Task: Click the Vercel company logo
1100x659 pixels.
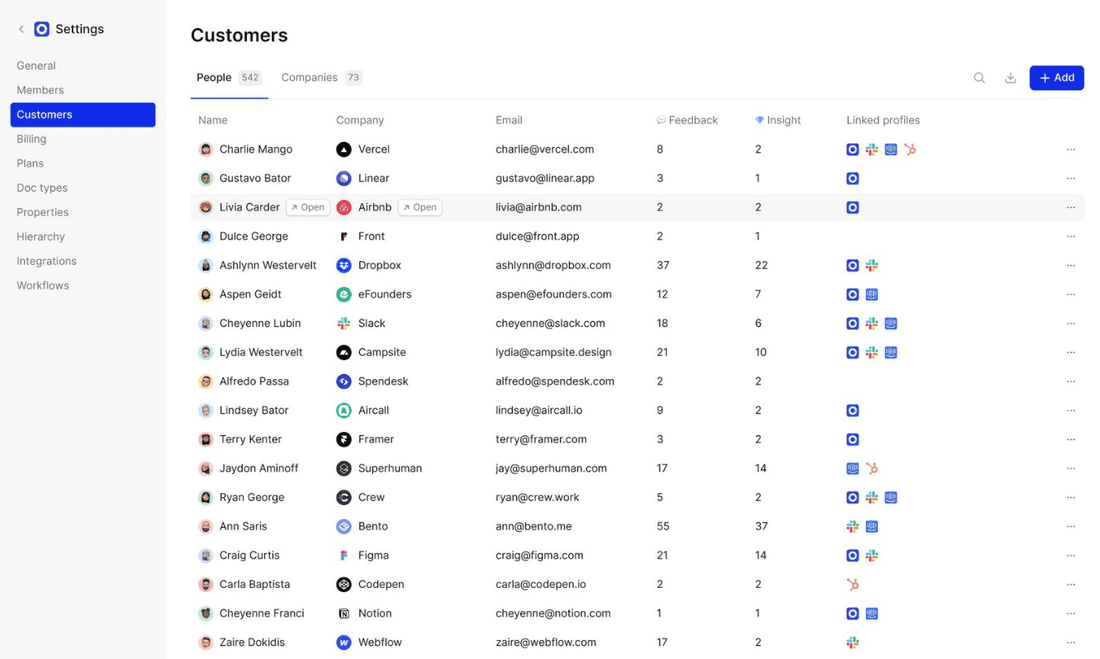Action: coord(345,149)
